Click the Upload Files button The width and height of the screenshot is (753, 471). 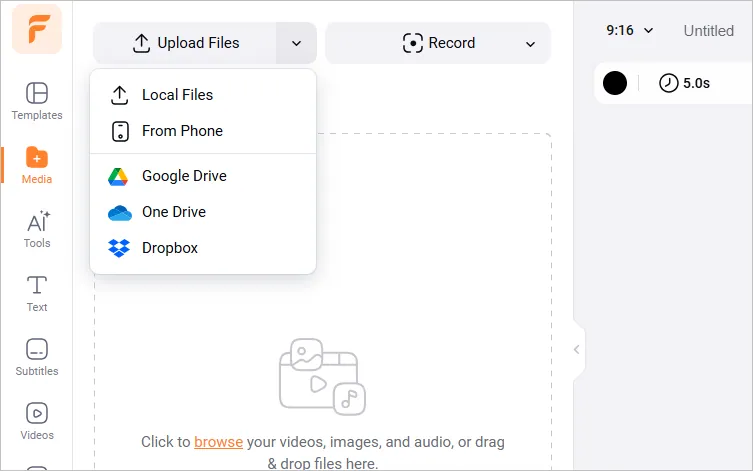point(185,43)
